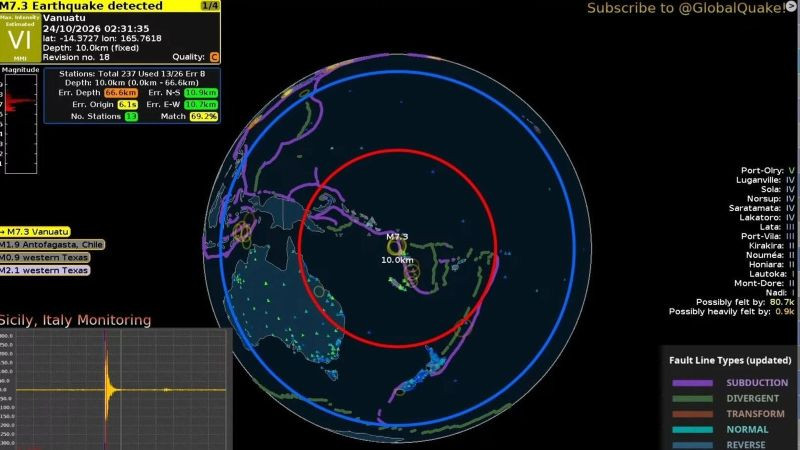Click the Nadi intensity row
This screenshot has width=800, height=450.
pos(780,293)
